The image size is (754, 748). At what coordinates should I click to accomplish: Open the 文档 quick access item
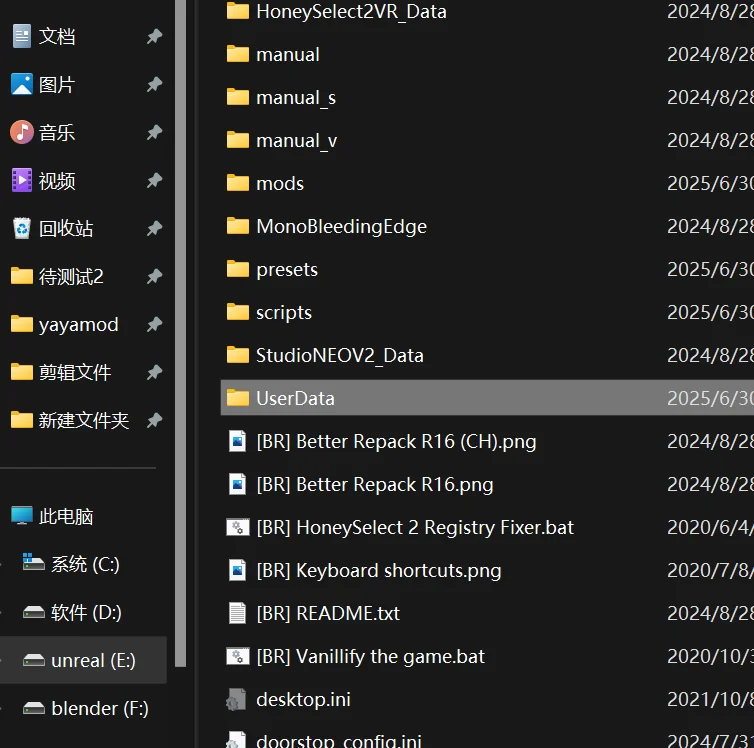coord(56,37)
